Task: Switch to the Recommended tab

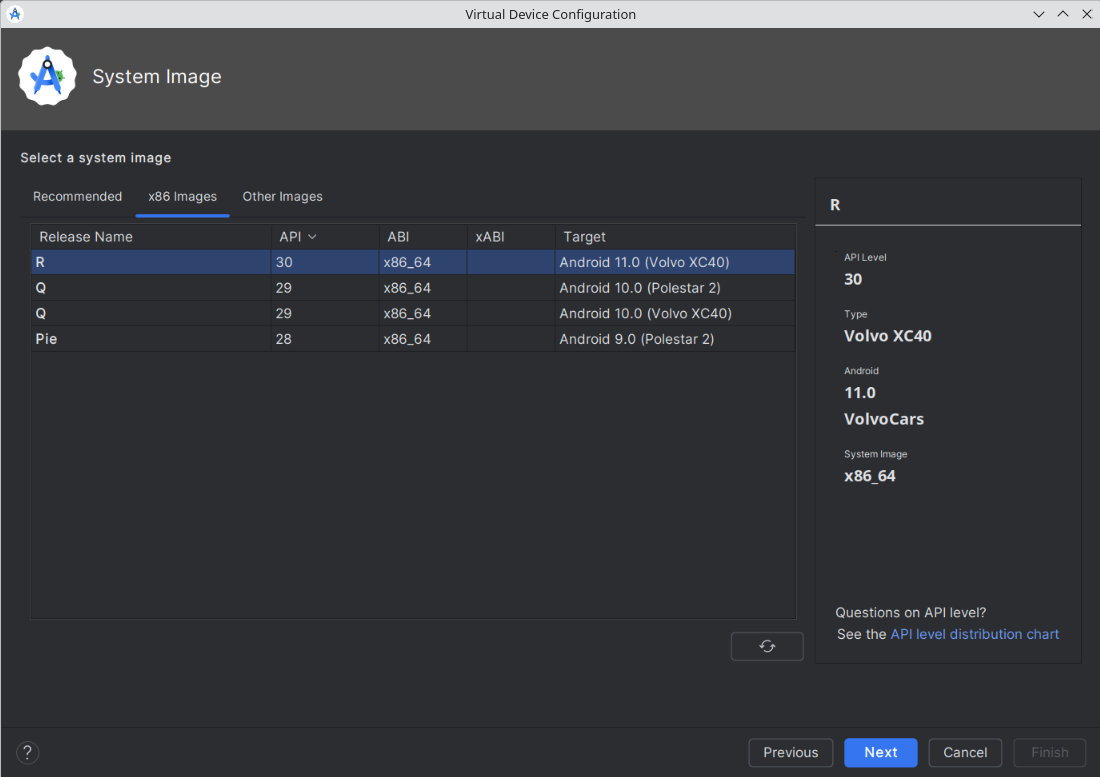Action: 77,196
